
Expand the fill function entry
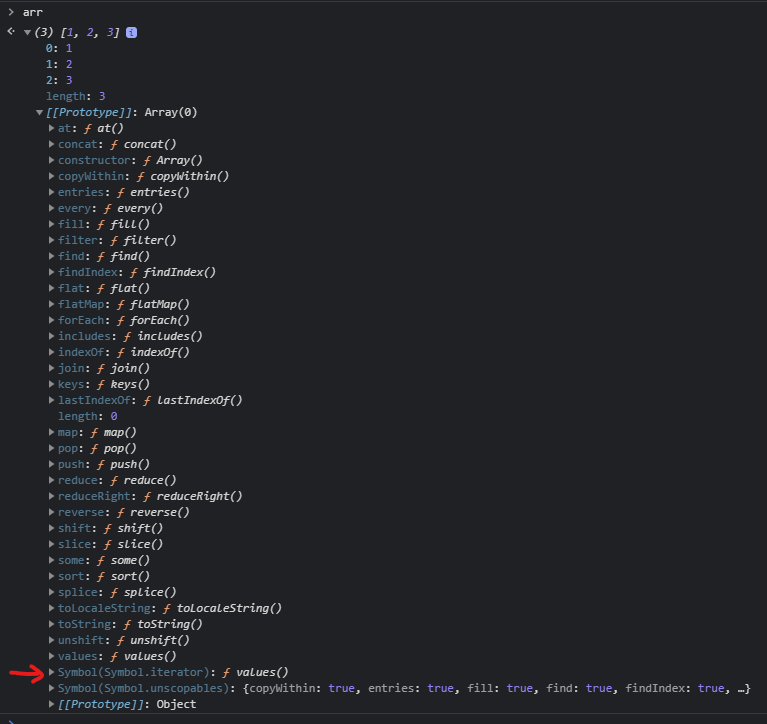(x=51, y=225)
